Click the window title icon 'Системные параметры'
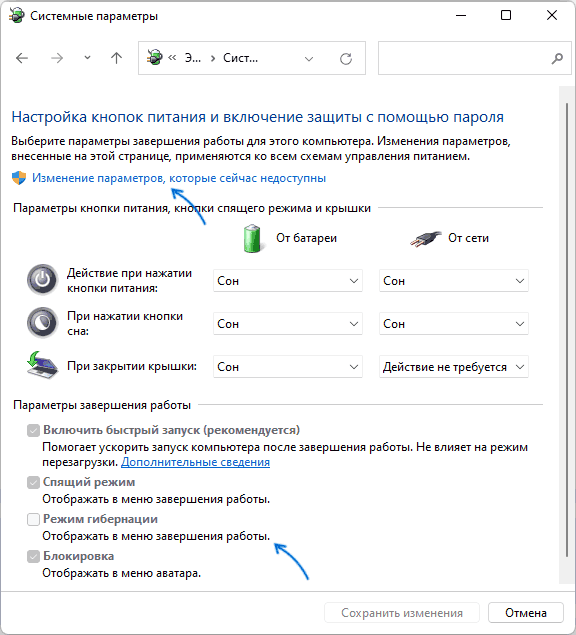This screenshot has height=635, width=576. [16, 16]
